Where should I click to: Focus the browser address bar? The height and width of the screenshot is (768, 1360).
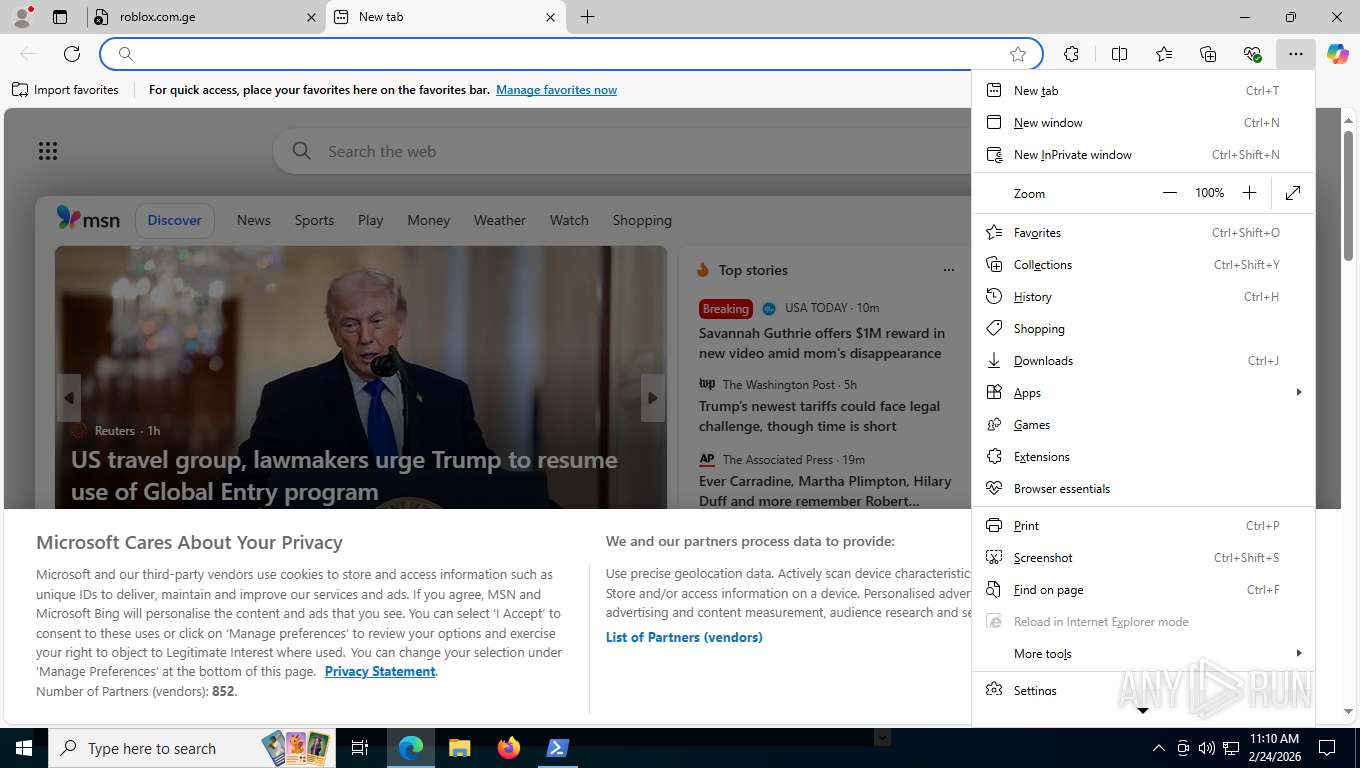tap(570, 54)
